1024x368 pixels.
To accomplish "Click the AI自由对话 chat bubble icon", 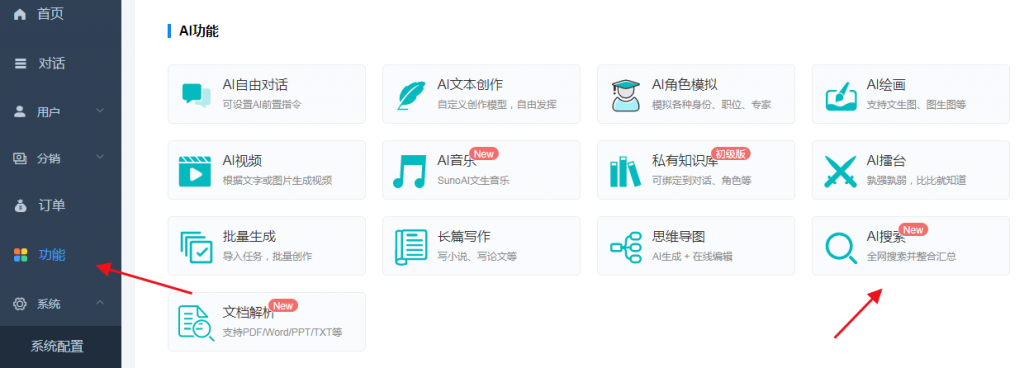I will (x=196, y=95).
